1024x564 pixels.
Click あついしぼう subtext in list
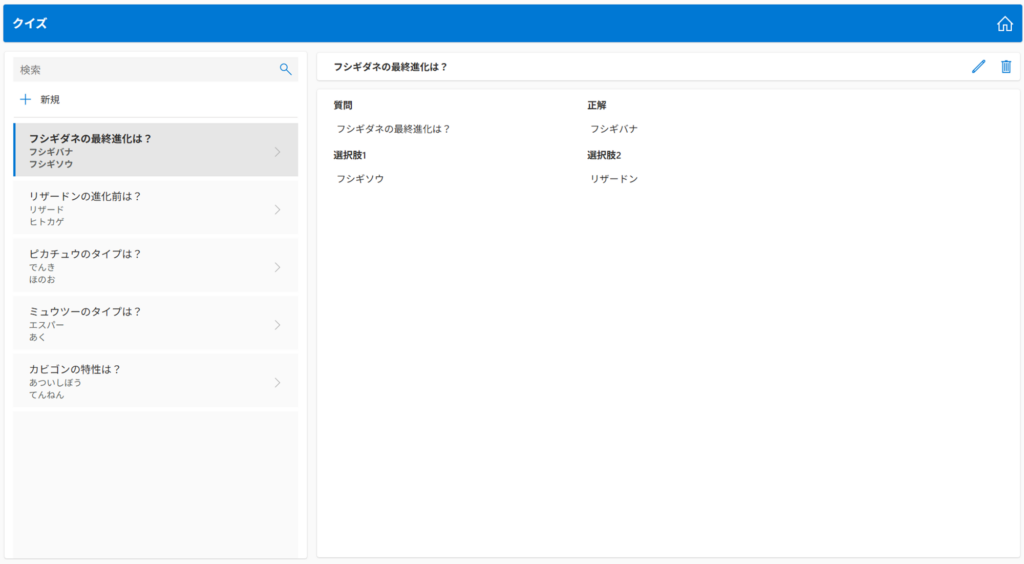(56, 383)
